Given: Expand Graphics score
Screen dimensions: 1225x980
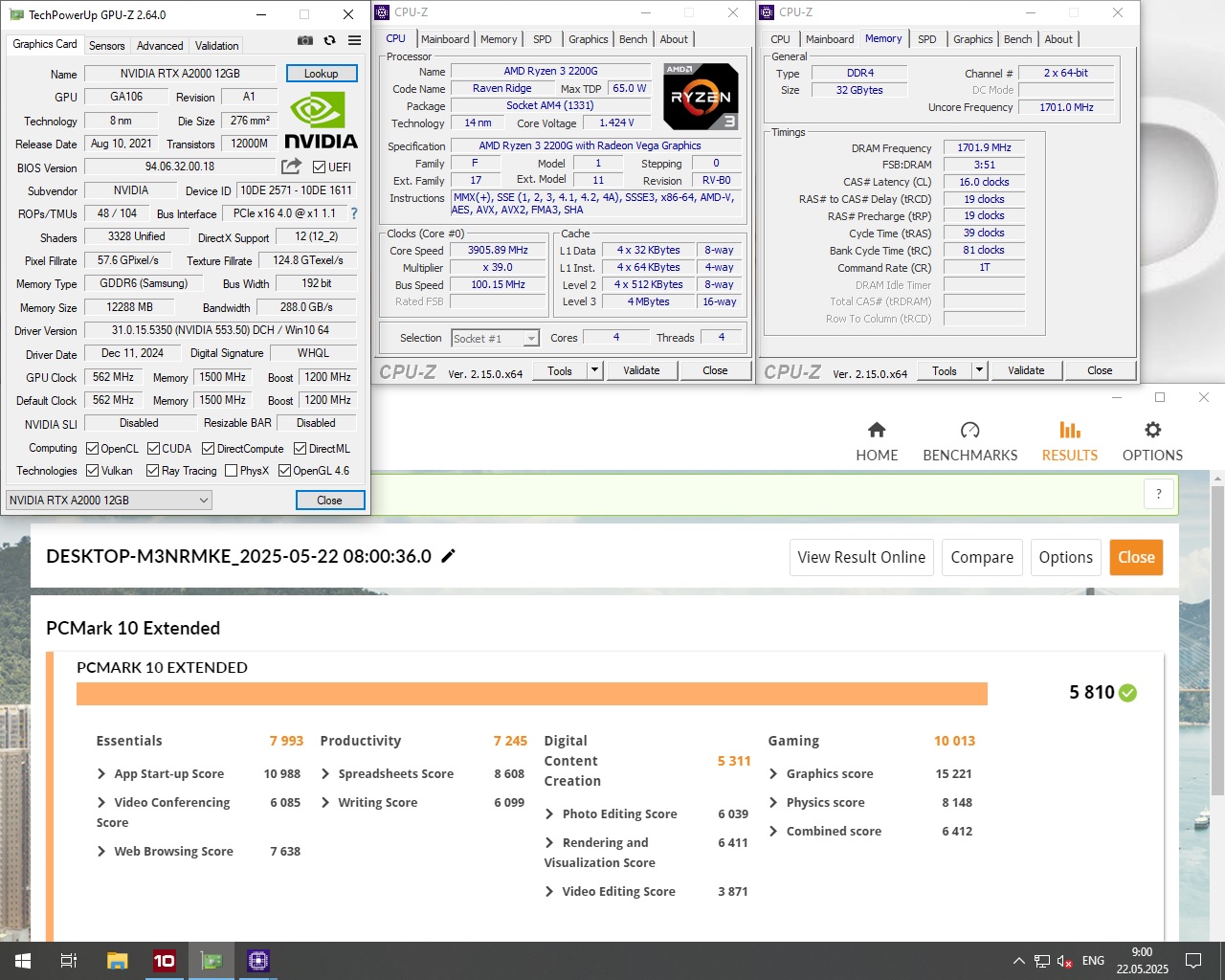Looking at the screenshot, I should pos(773,773).
